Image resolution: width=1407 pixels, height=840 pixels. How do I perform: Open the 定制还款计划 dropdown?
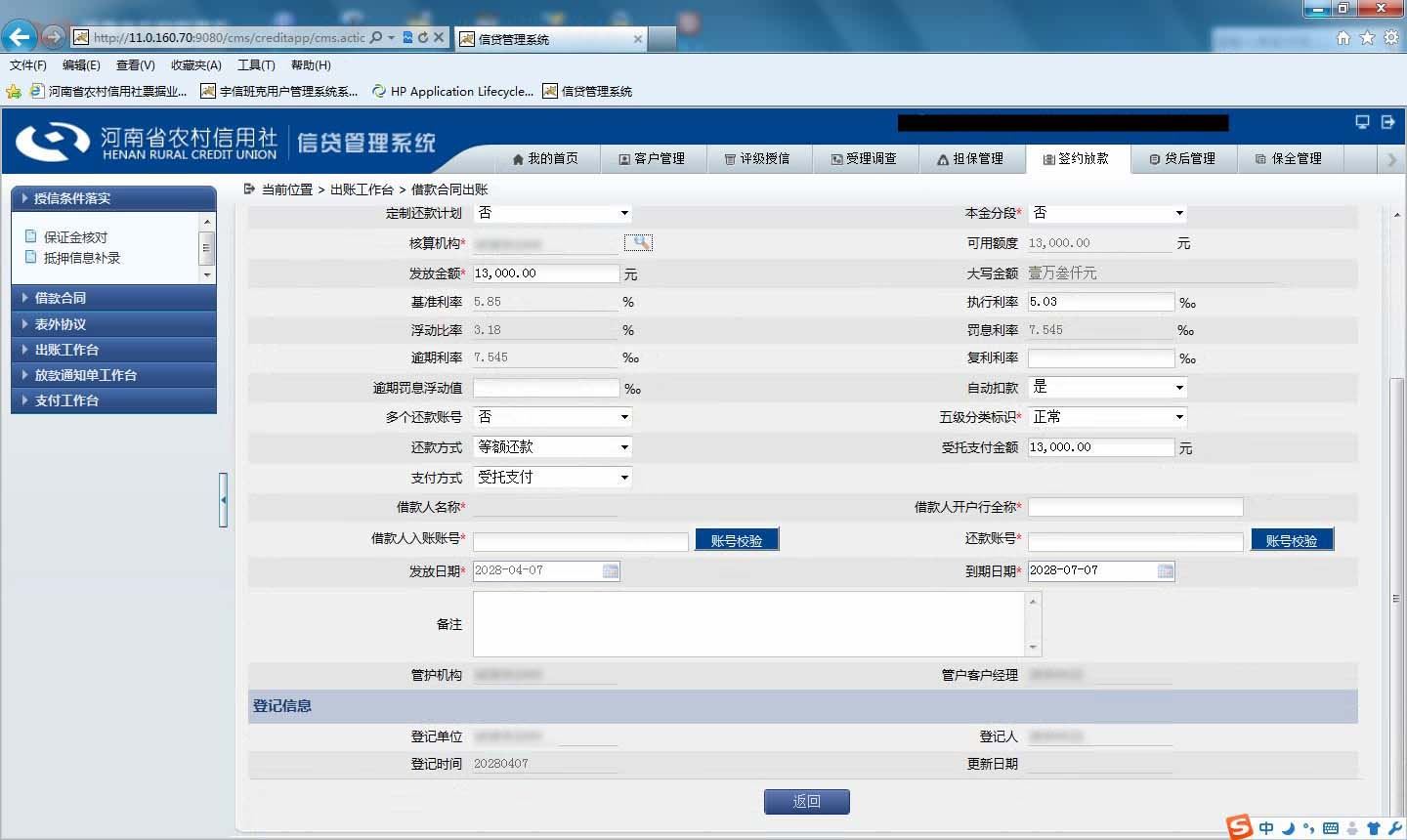click(553, 213)
